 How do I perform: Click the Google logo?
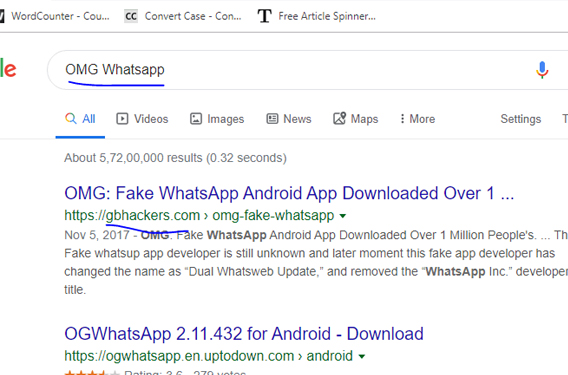[8, 69]
